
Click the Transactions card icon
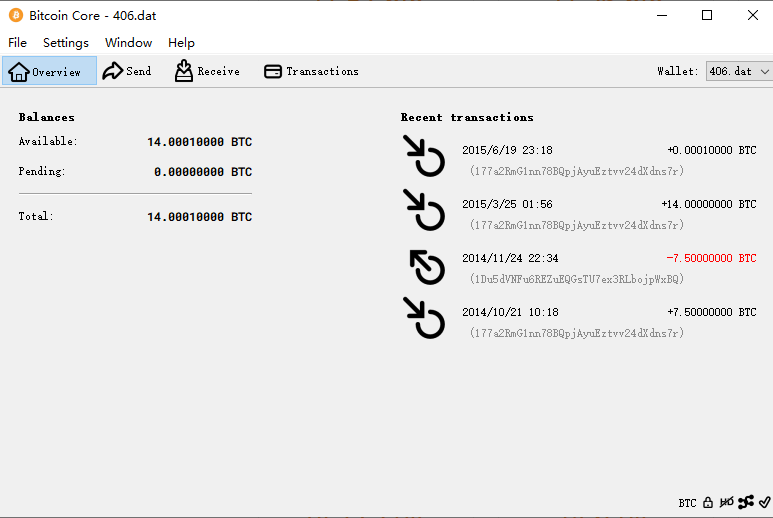(x=272, y=71)
